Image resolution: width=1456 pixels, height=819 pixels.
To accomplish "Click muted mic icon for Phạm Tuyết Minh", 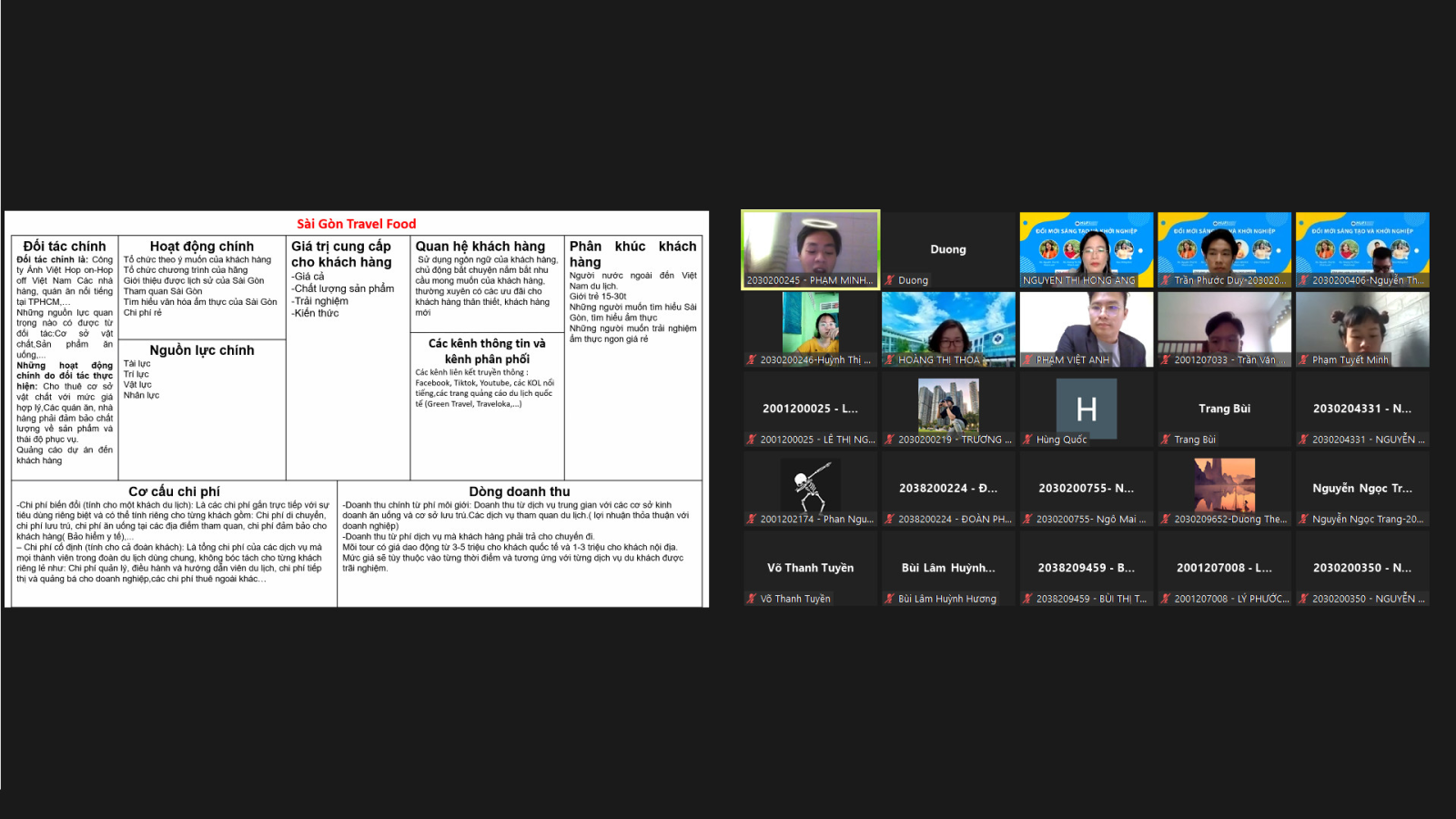I will coord(1304,359).
